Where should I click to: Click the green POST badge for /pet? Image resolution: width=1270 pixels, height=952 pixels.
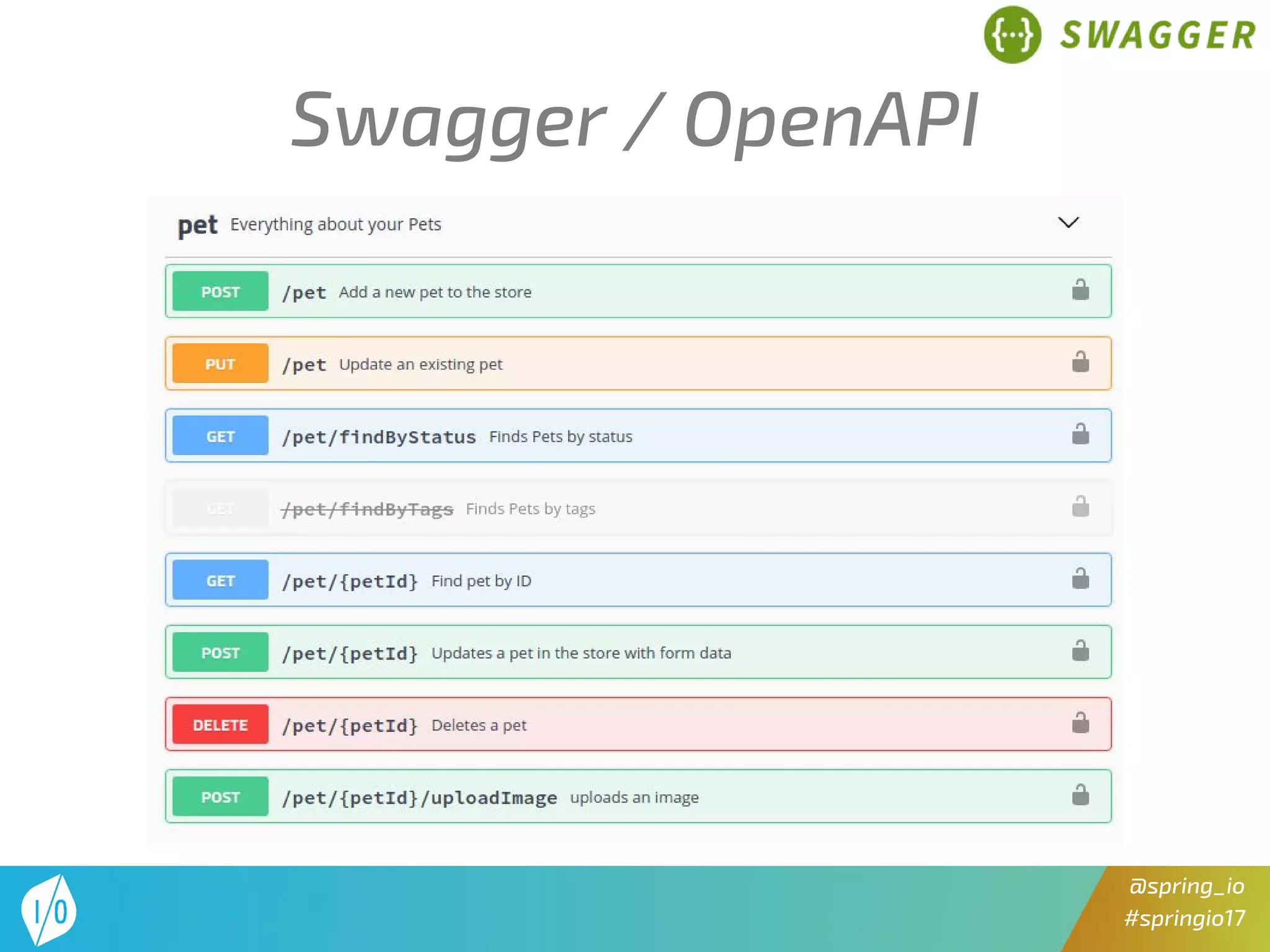coord(220,291)
